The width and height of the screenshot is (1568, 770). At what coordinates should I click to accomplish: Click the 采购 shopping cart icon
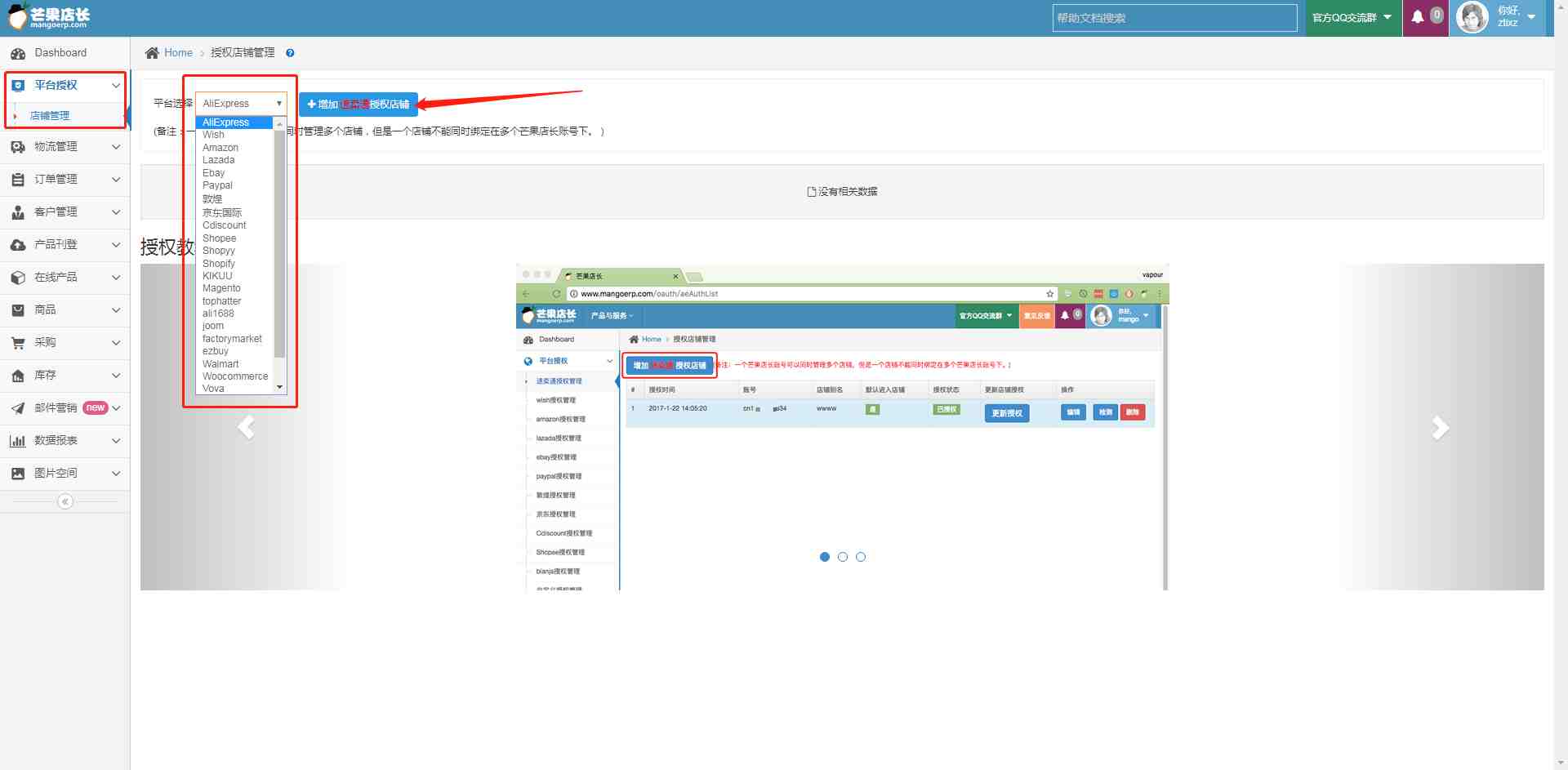pos(18,343)
